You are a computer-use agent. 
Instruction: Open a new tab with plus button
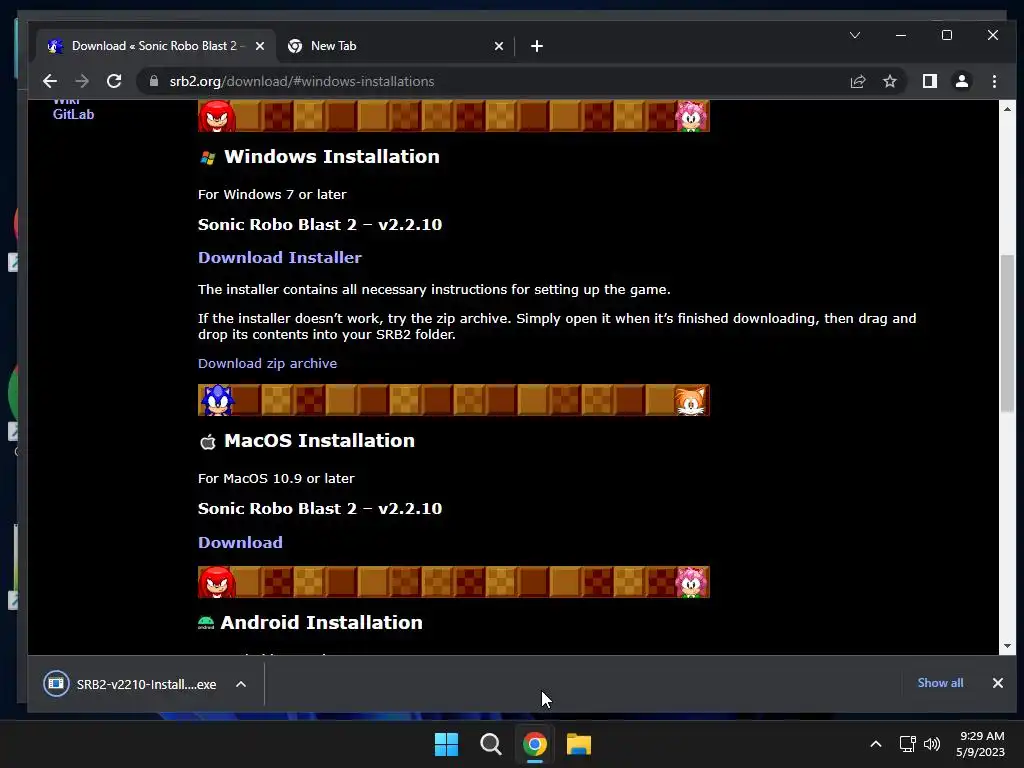tap(537, 46)
